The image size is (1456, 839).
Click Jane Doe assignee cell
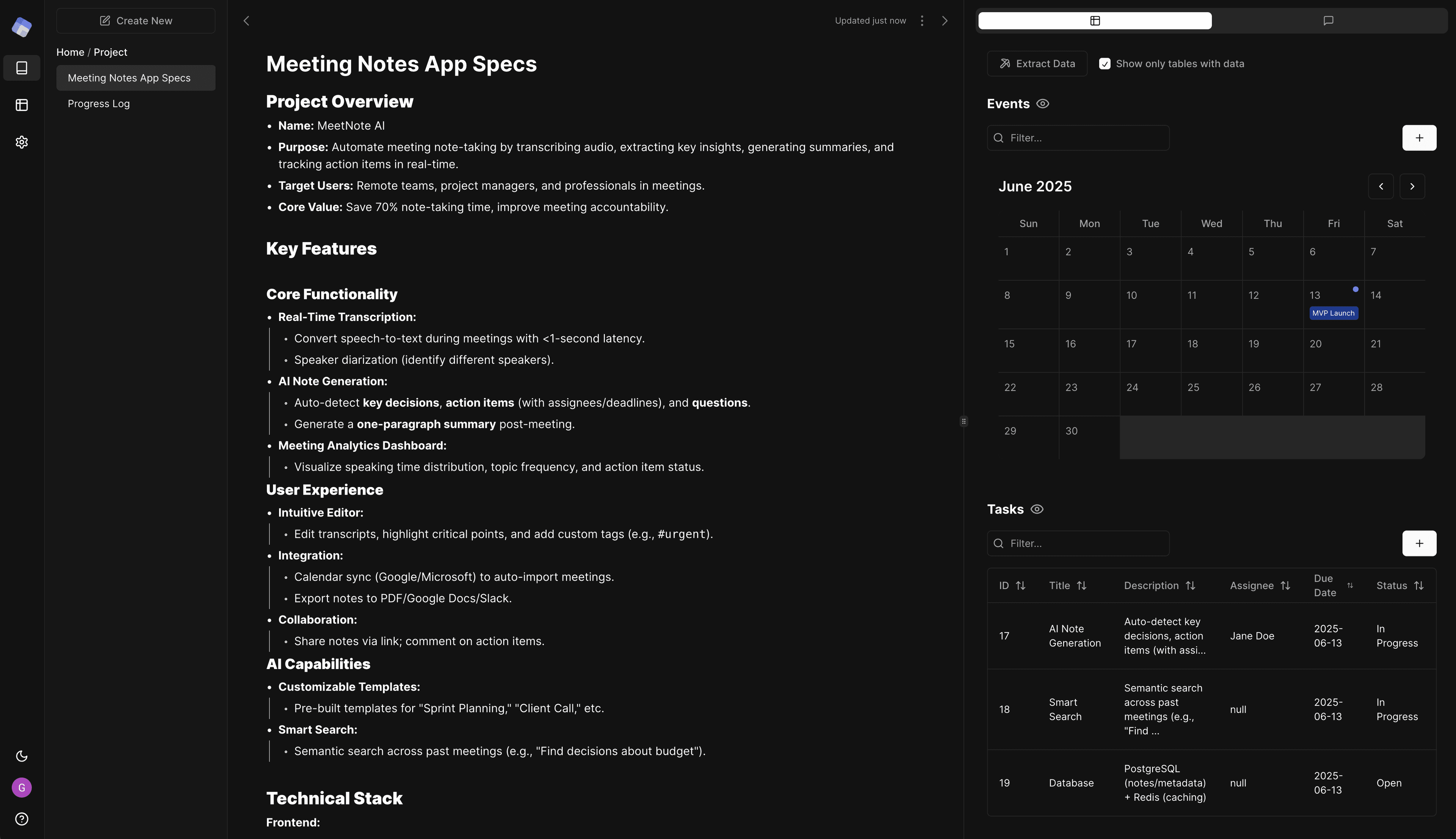click(x=1252, y=636)
